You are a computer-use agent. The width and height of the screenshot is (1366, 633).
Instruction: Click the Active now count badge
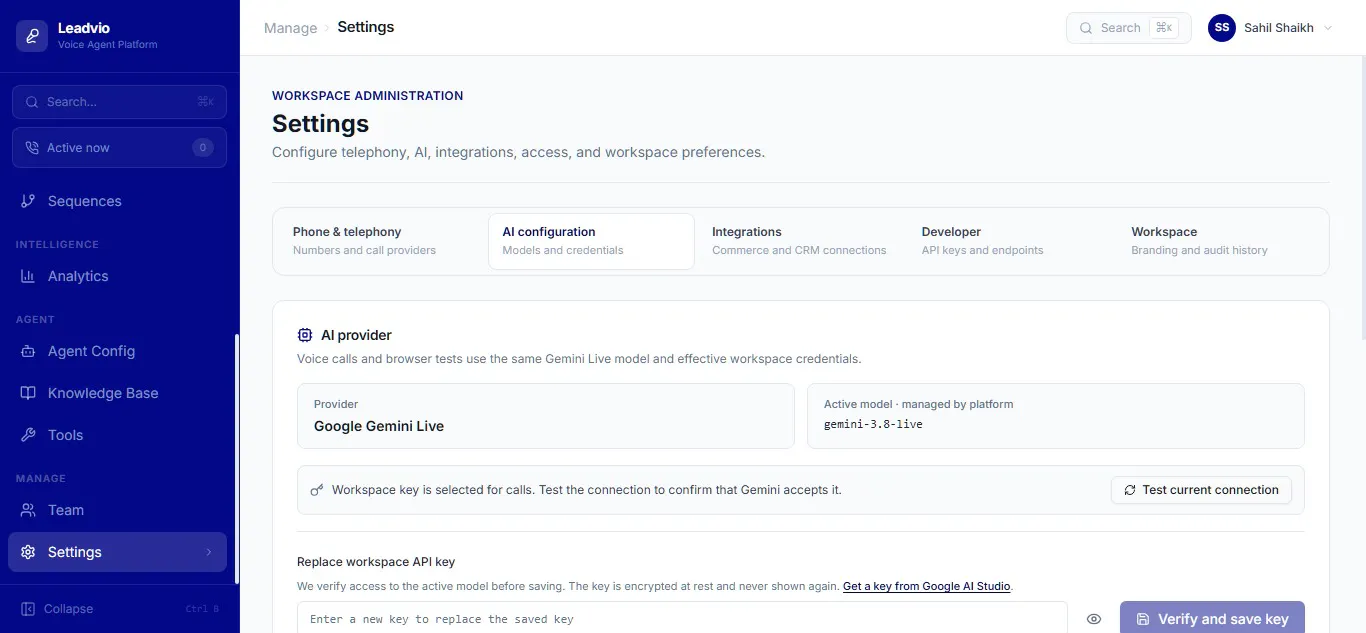(x=203, y=148)
